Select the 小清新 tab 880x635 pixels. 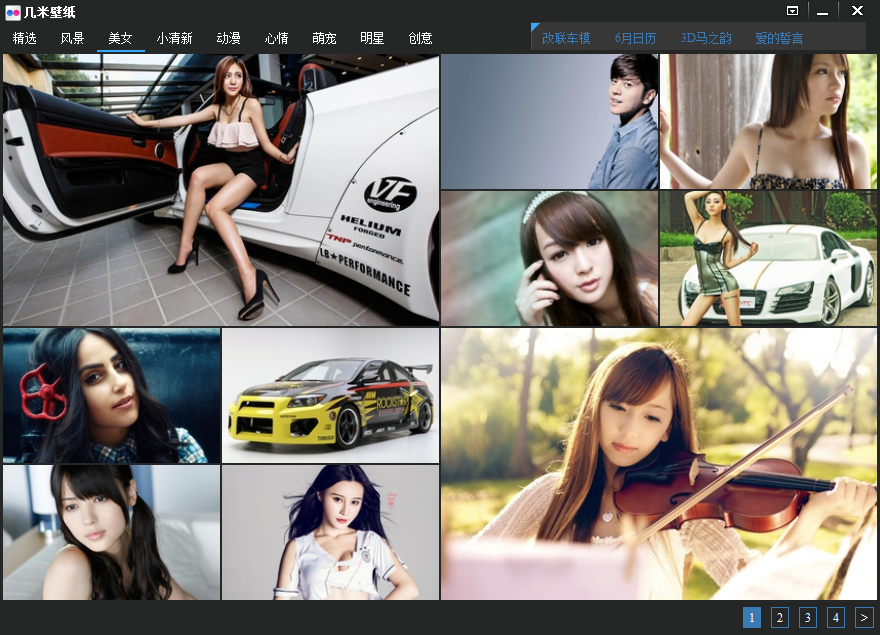tap(175, 38)
